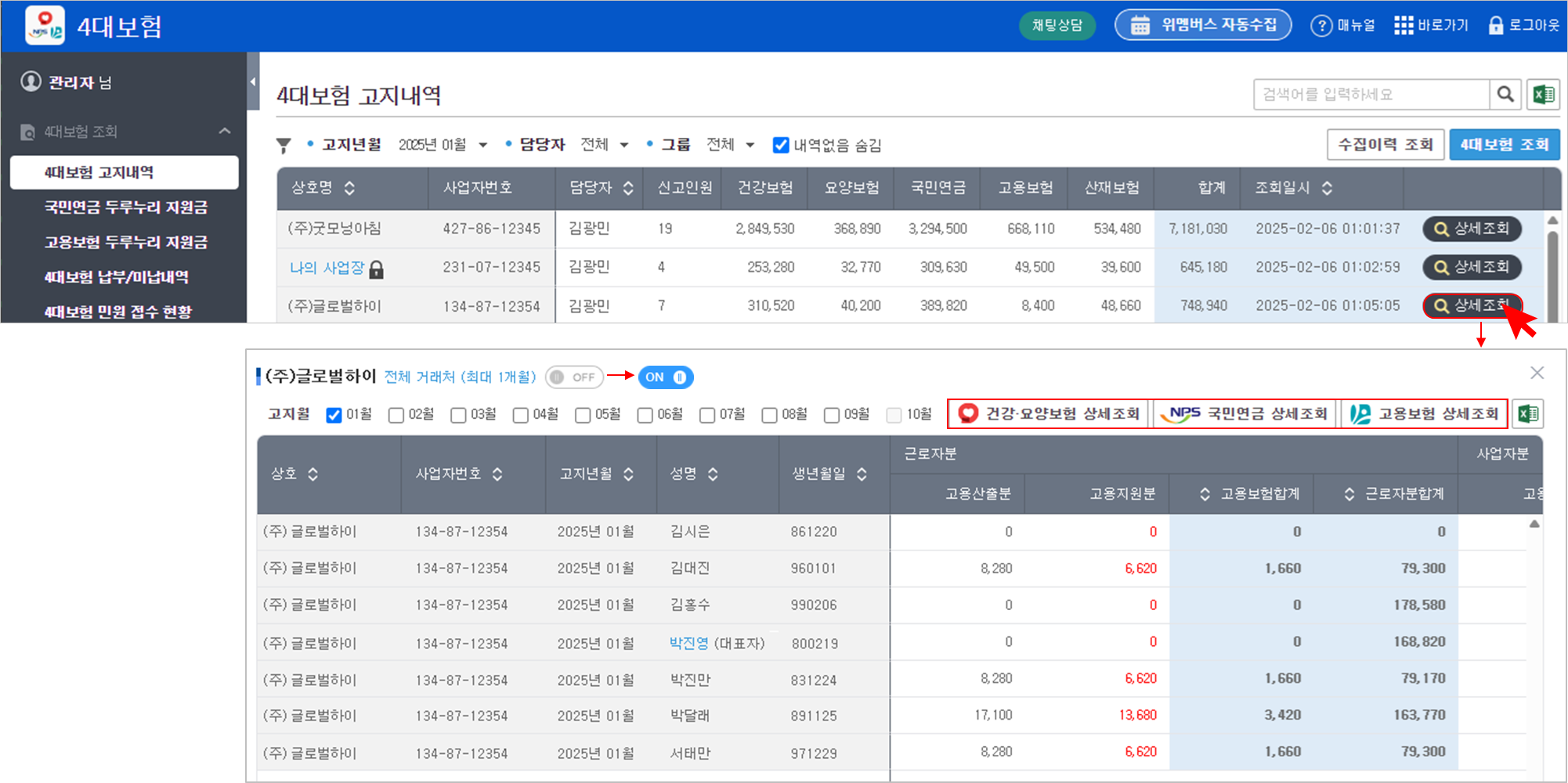Sort detail table by 근로자분합계 column

point(1349,494)
